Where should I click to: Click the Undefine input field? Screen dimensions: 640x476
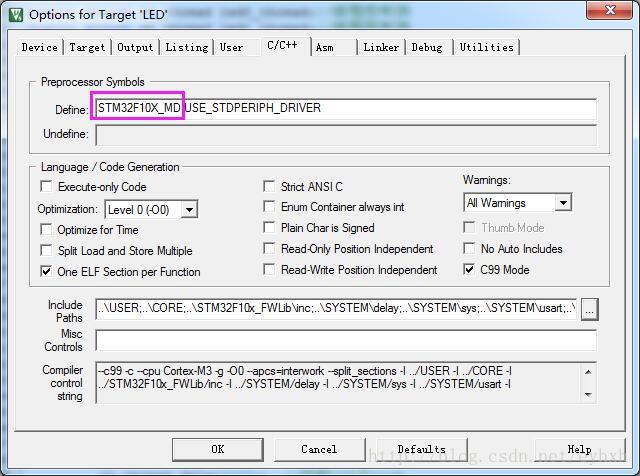tap(346, 135)
